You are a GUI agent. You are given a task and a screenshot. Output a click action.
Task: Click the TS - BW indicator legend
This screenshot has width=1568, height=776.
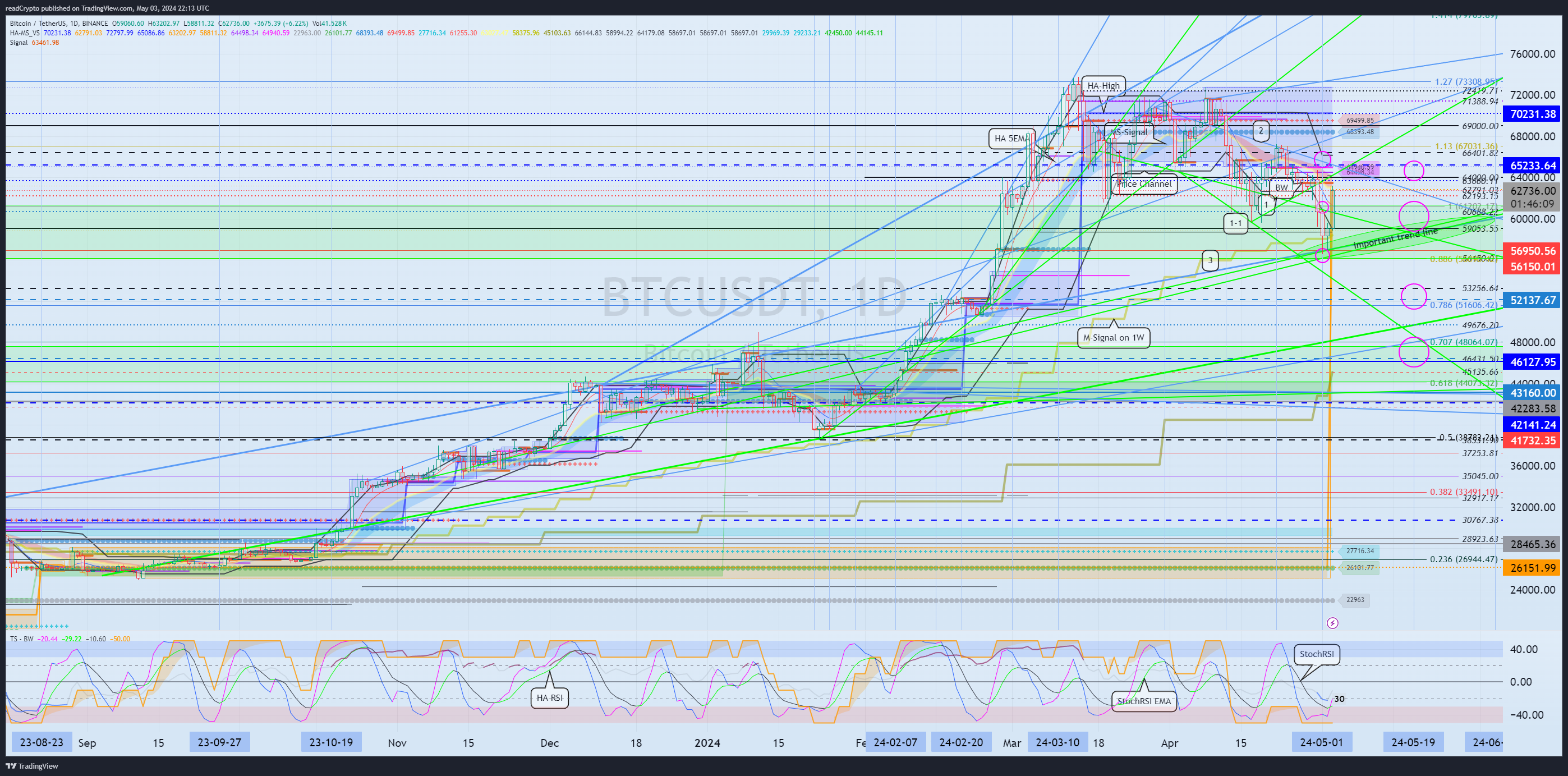click(22, 639)
